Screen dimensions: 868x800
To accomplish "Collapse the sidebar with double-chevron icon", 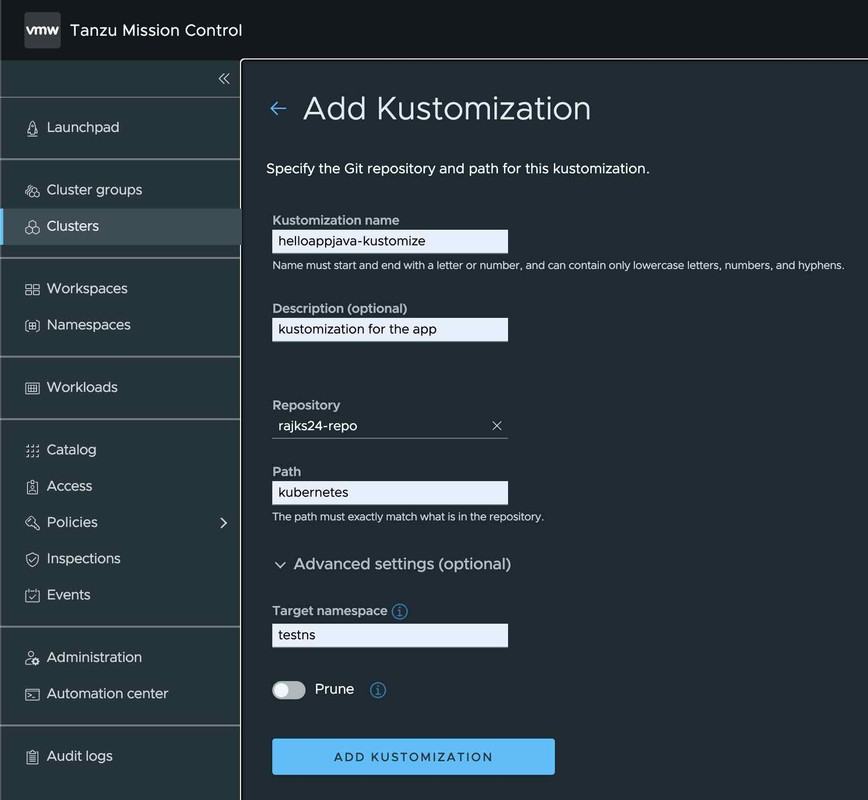I will 224,79.
